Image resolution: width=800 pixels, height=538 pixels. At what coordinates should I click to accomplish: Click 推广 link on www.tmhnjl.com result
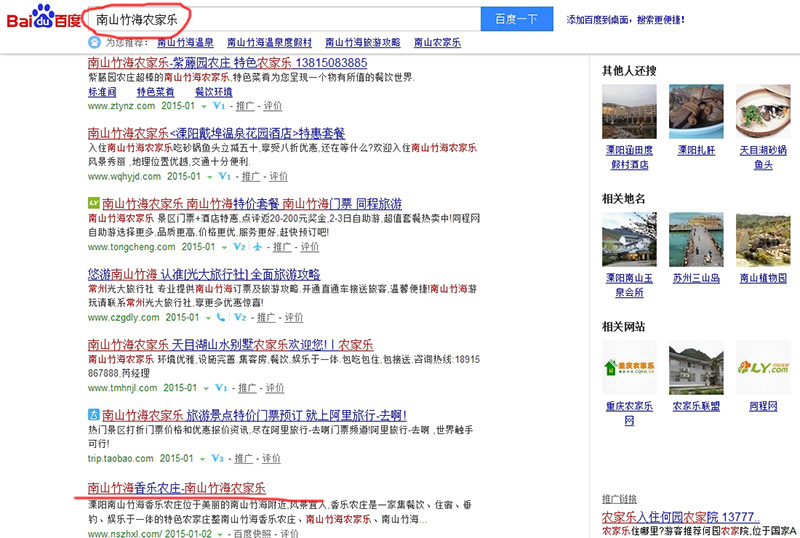coord(247,388)
